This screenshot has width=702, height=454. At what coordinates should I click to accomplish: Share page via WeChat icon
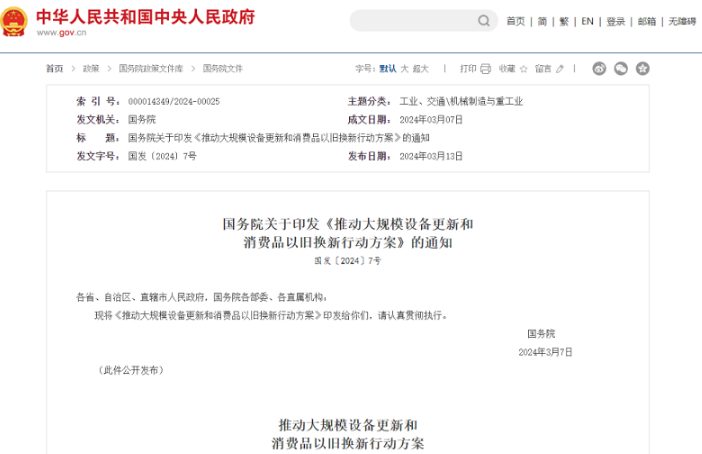621,69
